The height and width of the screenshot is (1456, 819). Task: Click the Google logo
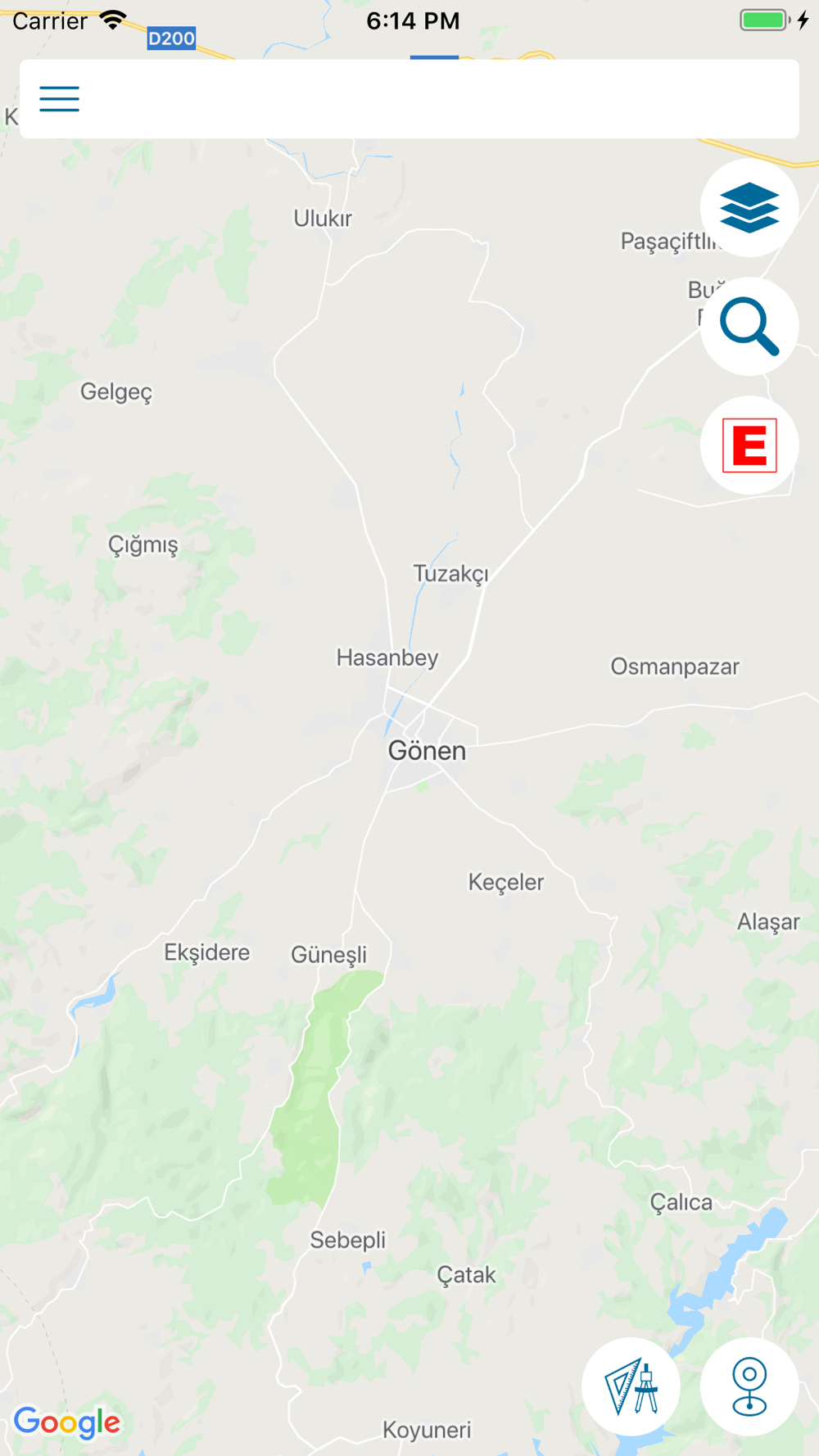[67, 1423]
